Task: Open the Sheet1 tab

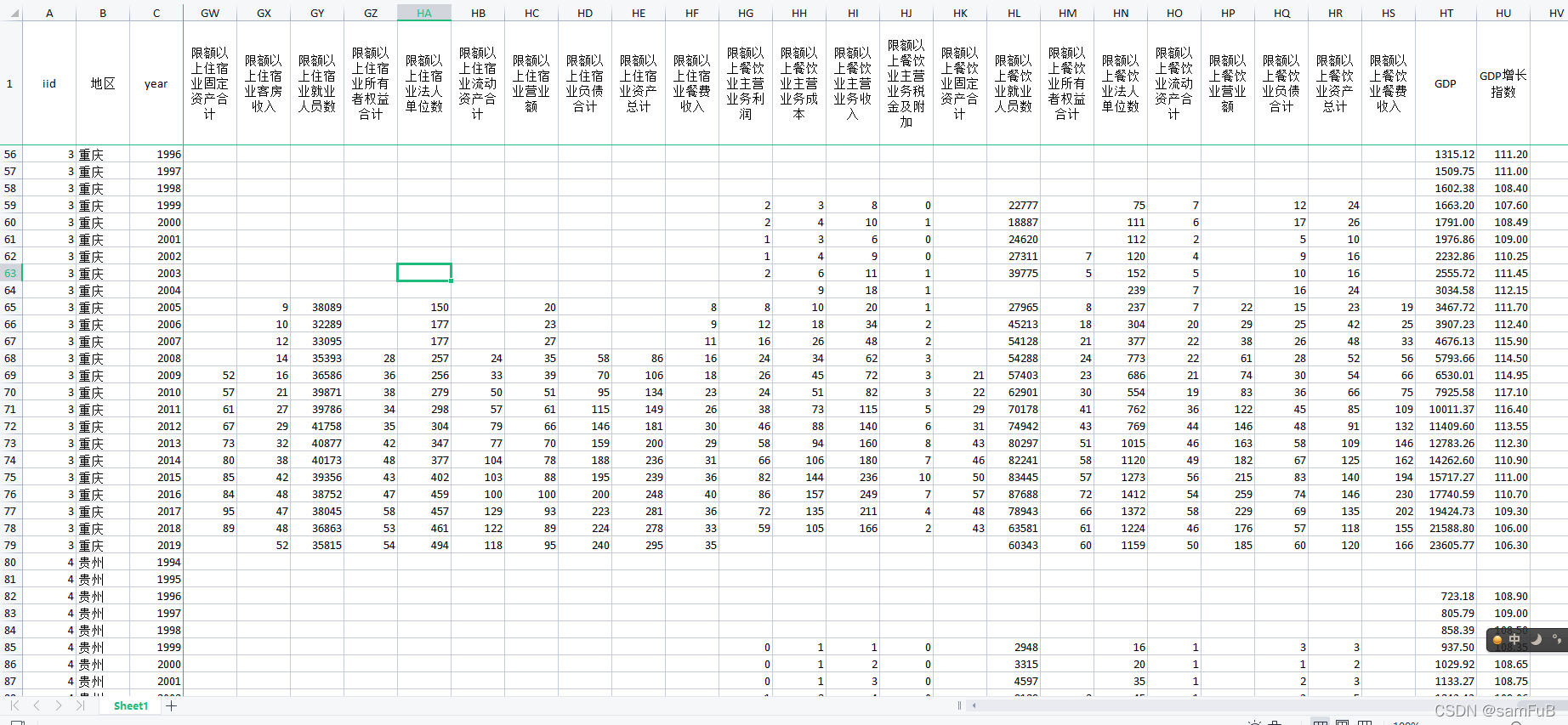Action: click(131, 706)
